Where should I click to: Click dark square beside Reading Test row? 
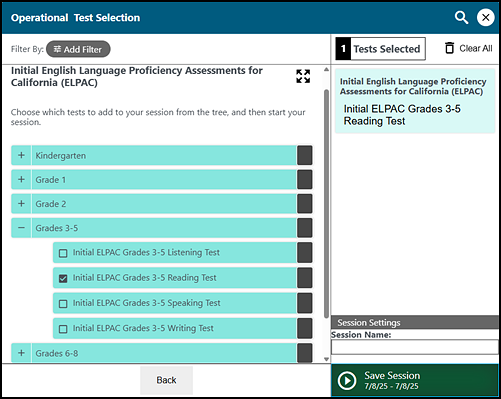(x=305, y=278)
